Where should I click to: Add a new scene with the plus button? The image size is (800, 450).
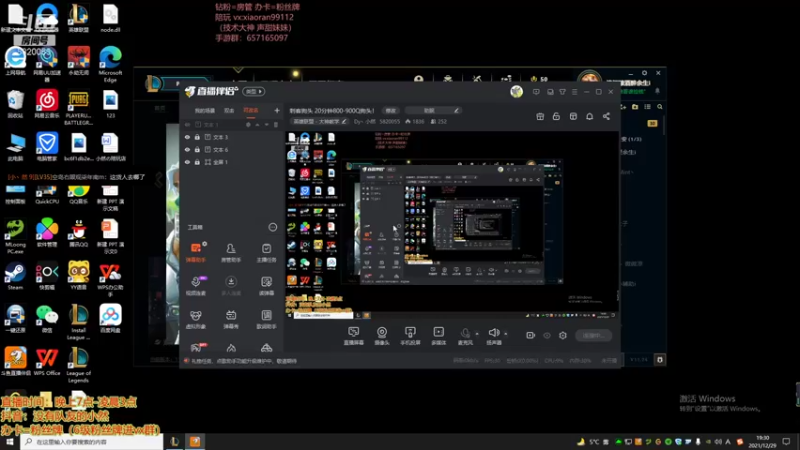pos(277,110)
